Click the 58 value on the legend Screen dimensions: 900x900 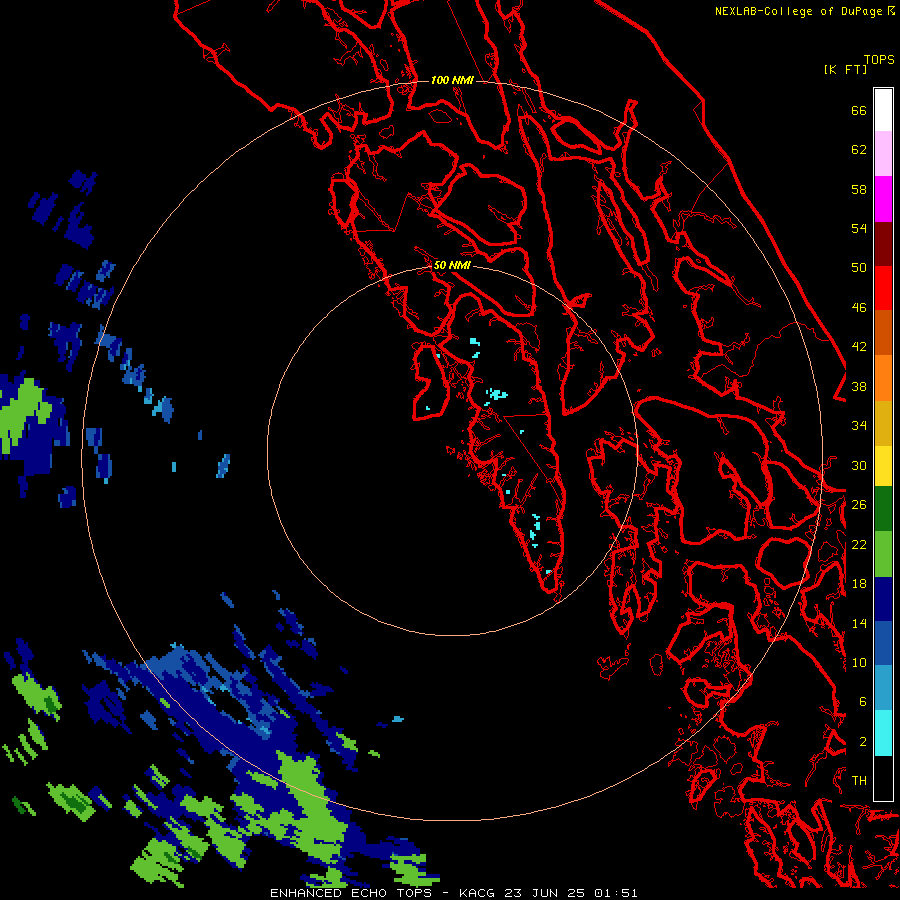pos(859,189)
